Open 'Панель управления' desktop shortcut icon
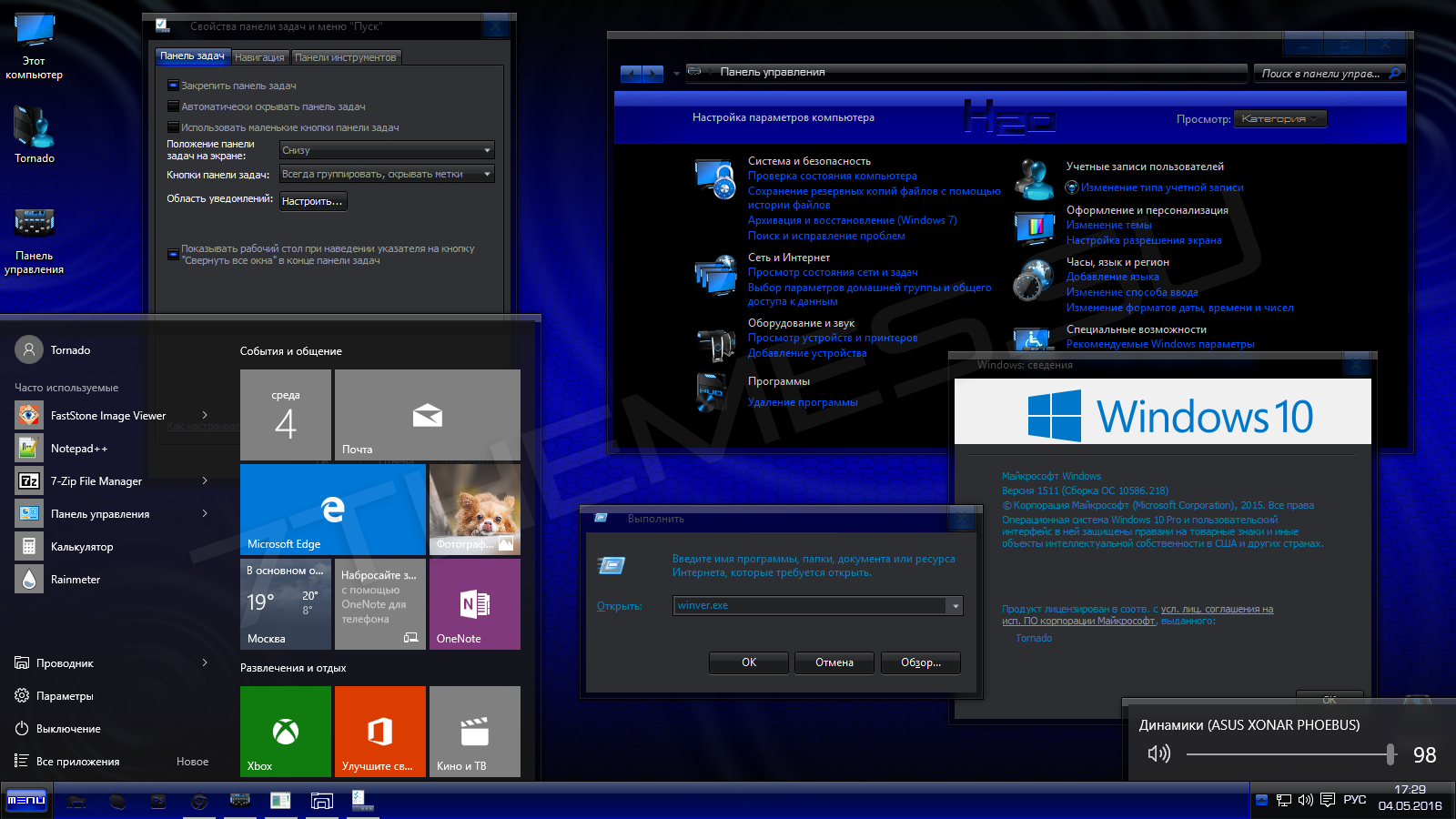 pyautogui.click(x=34, y=242)
